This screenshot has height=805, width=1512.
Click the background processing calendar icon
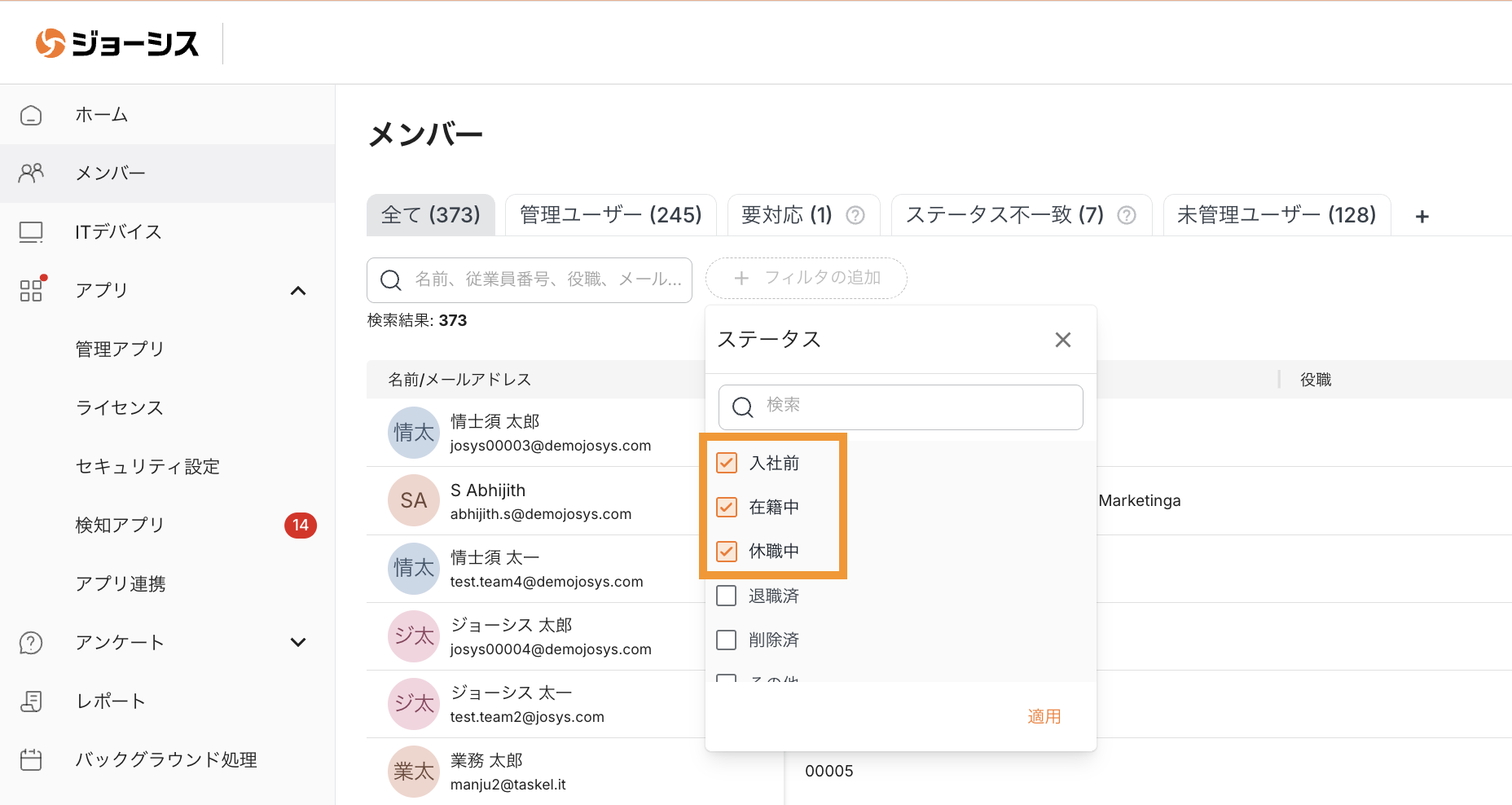(31, 760)
